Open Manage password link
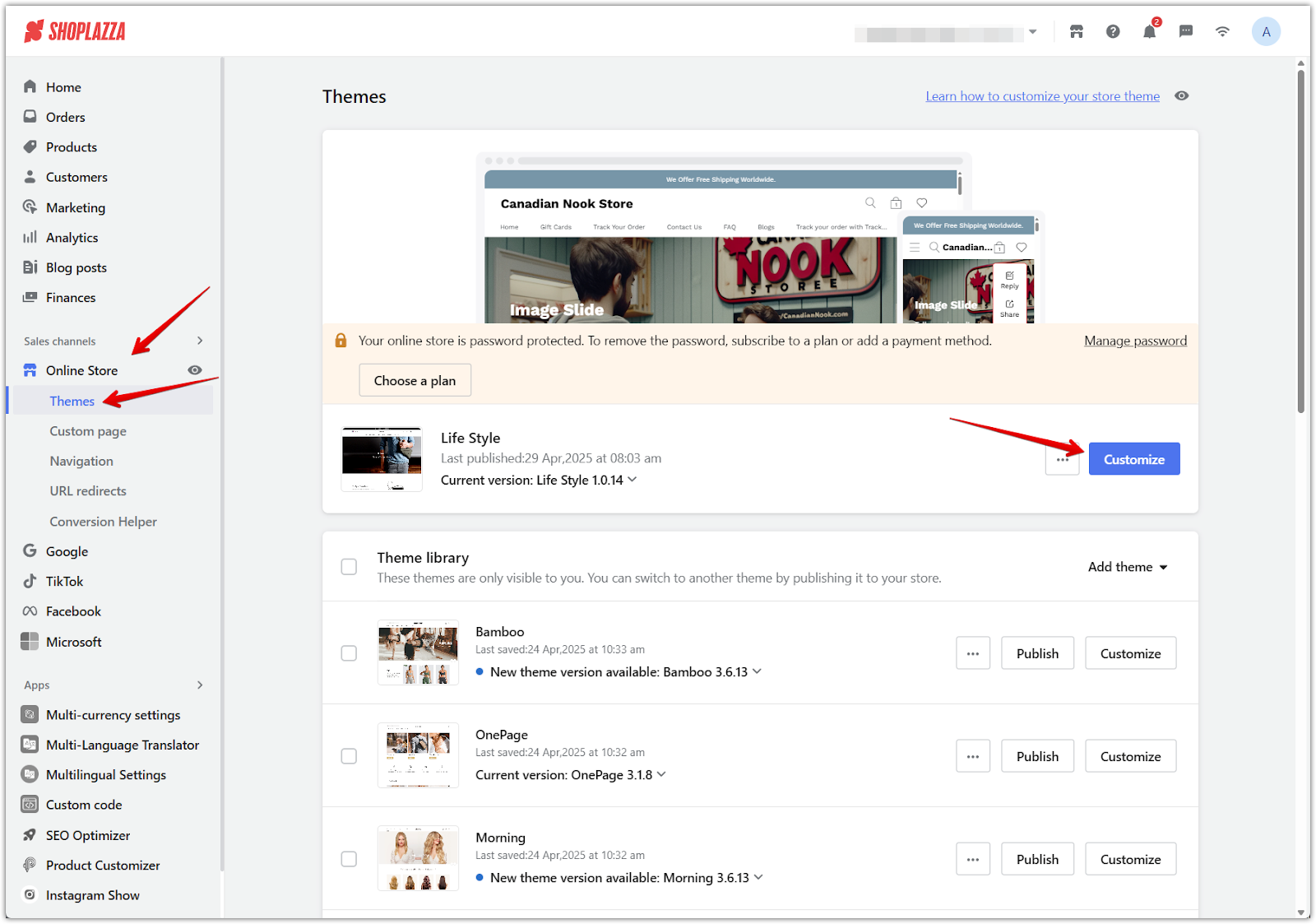Viewport: 1316px width, 924px height. point(1135,341)
